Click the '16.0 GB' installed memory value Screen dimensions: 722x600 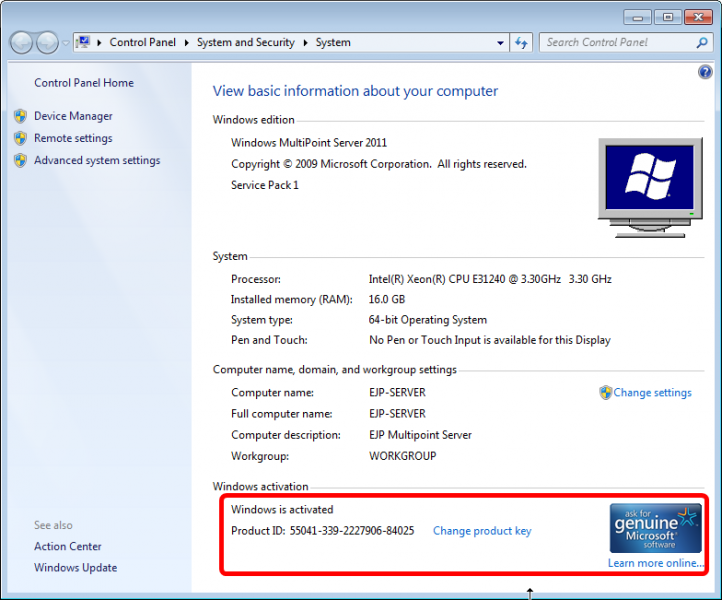[387, 299]
